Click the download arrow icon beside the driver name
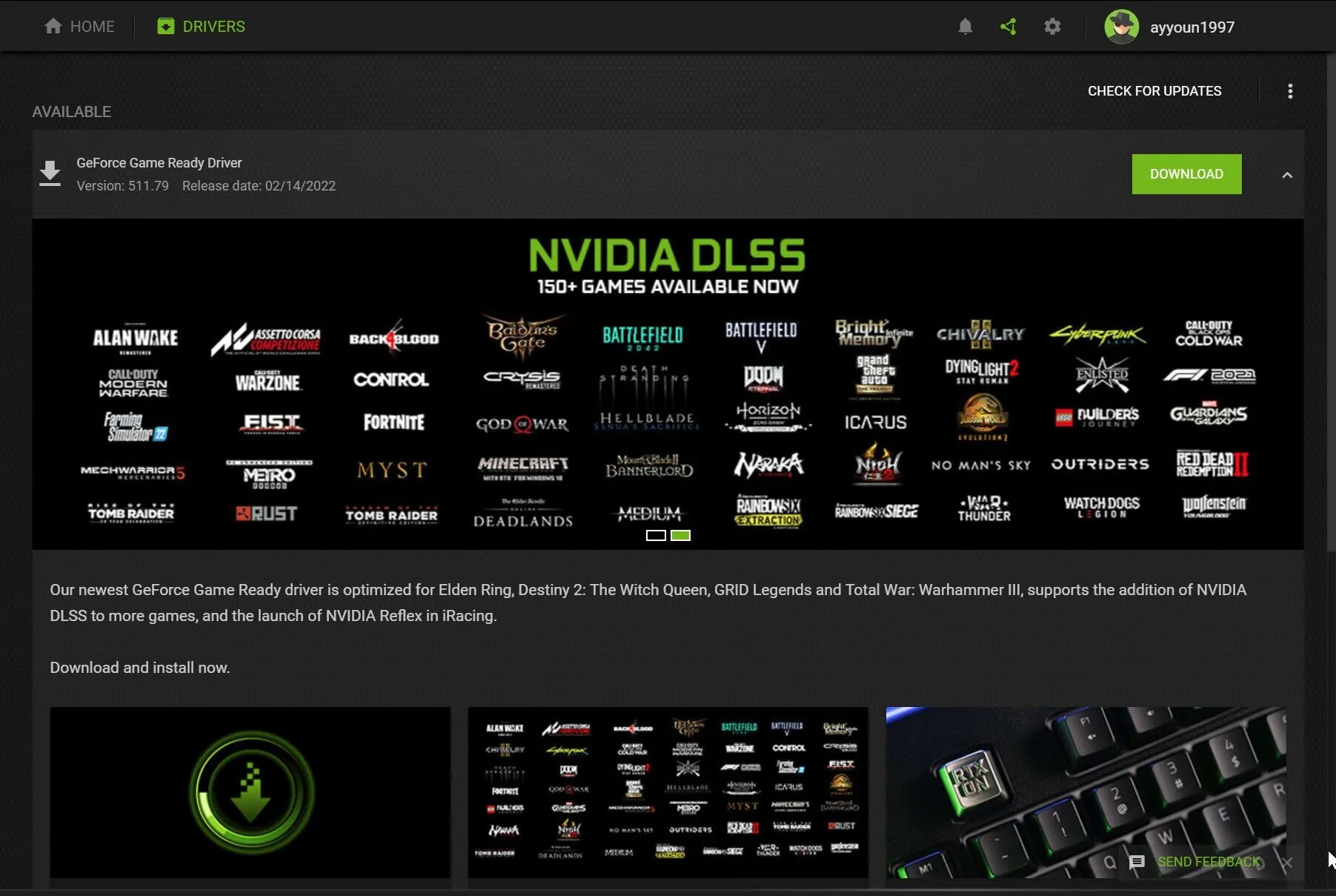The height and width of the screenshot is (896, 1336). click(x=50, y=173)
